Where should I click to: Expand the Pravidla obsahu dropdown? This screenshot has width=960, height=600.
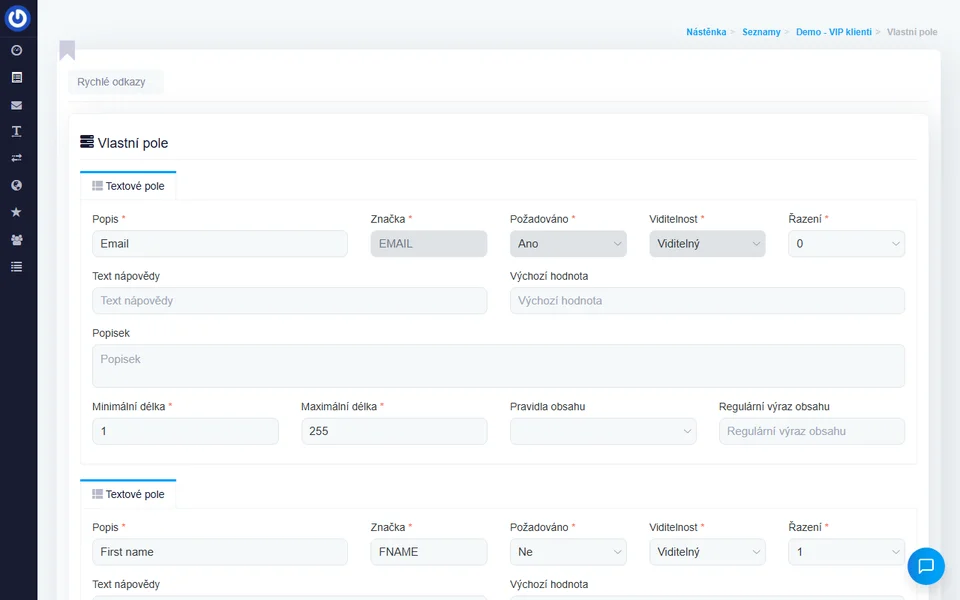click(603, 431)
